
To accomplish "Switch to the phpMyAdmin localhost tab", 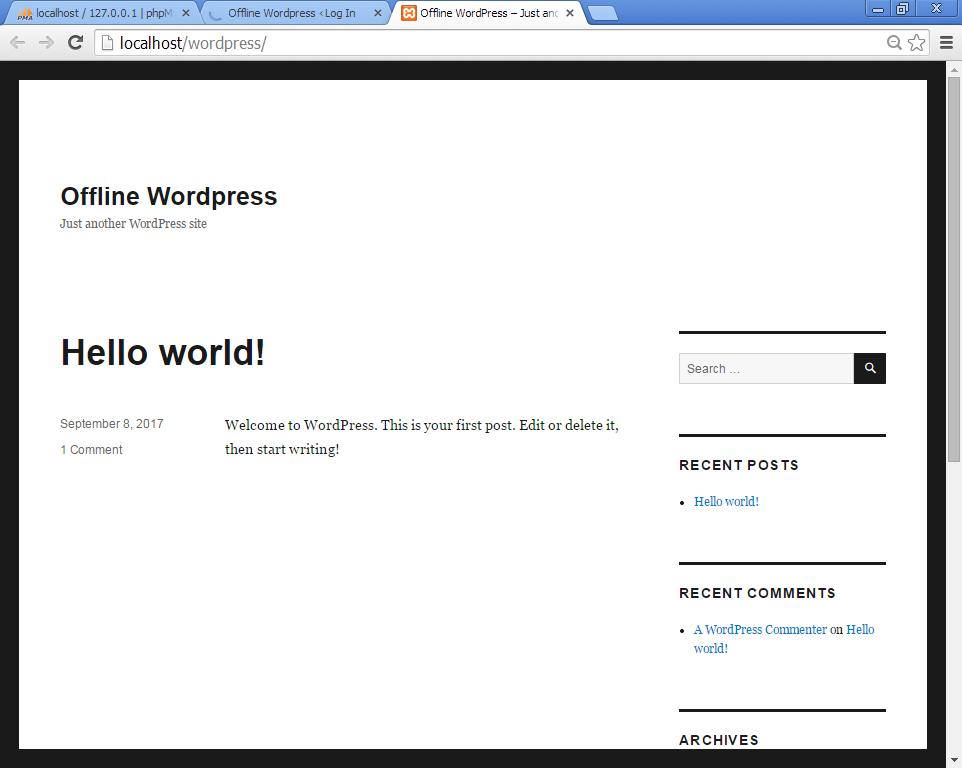I will [102, 13].
